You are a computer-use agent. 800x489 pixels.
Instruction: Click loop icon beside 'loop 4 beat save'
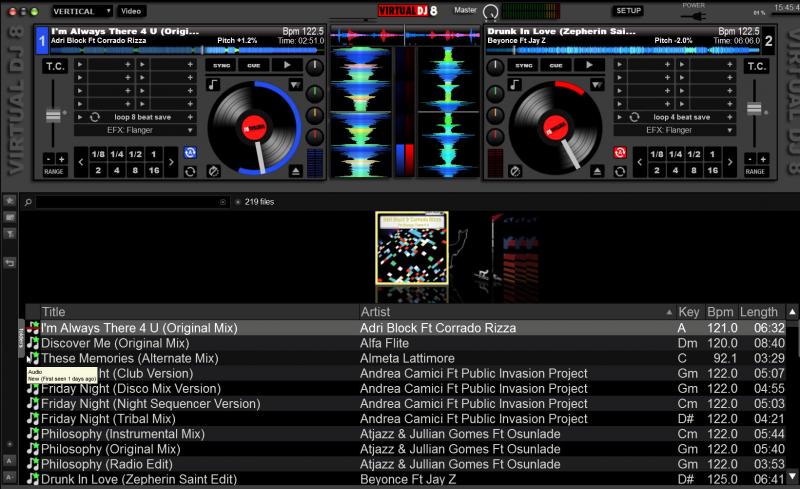[x=634, y=117]
